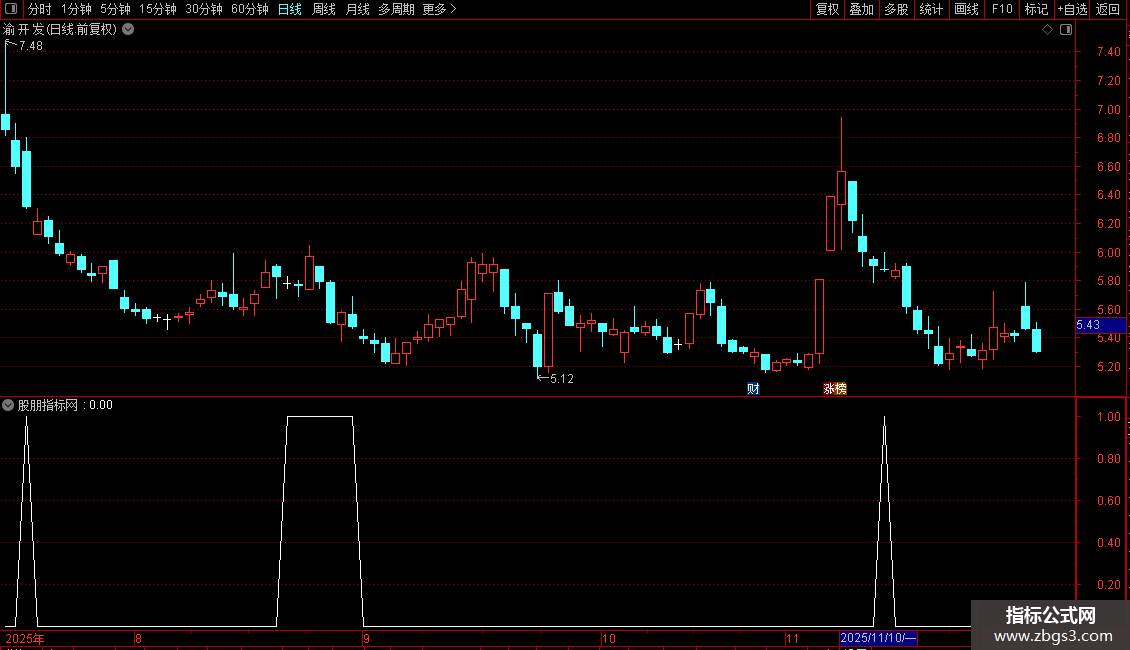Activate the 画线 drawing tools
The height and width of the screenshot is (650, 1130).
click(x=966, y=9)
